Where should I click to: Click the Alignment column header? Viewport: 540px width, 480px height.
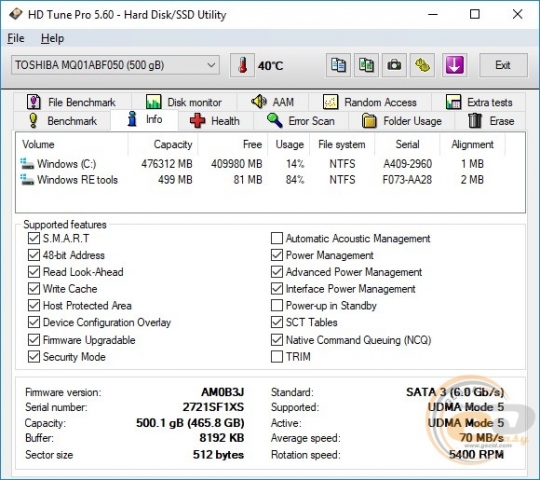472,144
